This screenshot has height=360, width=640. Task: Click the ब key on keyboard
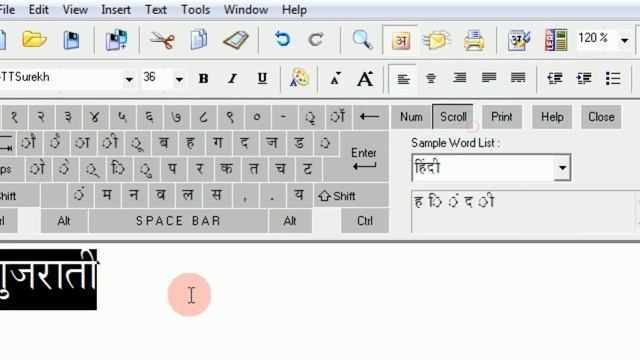point(164,143)
